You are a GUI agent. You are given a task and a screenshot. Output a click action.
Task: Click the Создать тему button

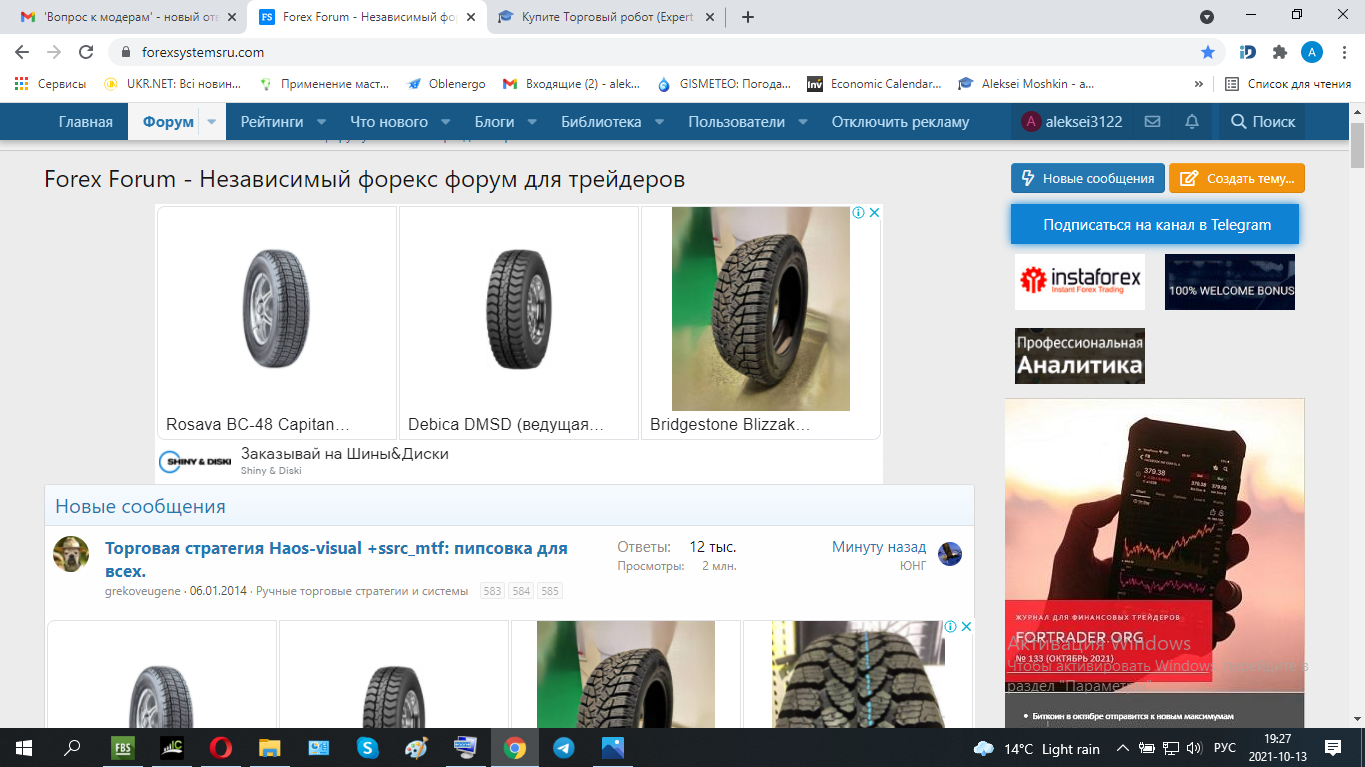coord(1236,178)
